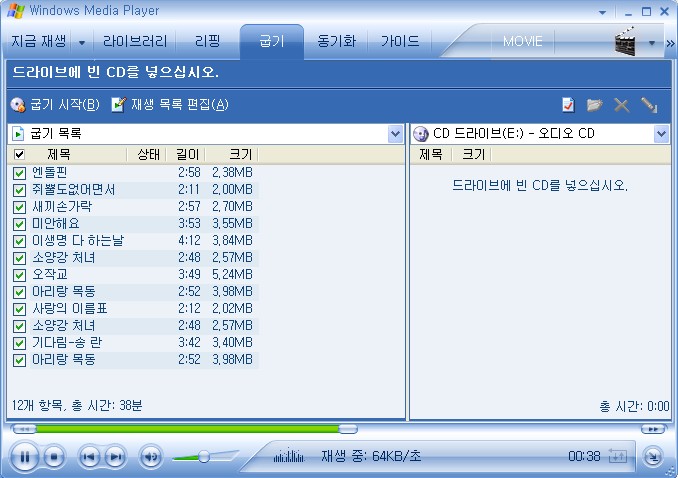
Task: Uncheck the 엔돌핀 track
Action: [x=19, y=173]
